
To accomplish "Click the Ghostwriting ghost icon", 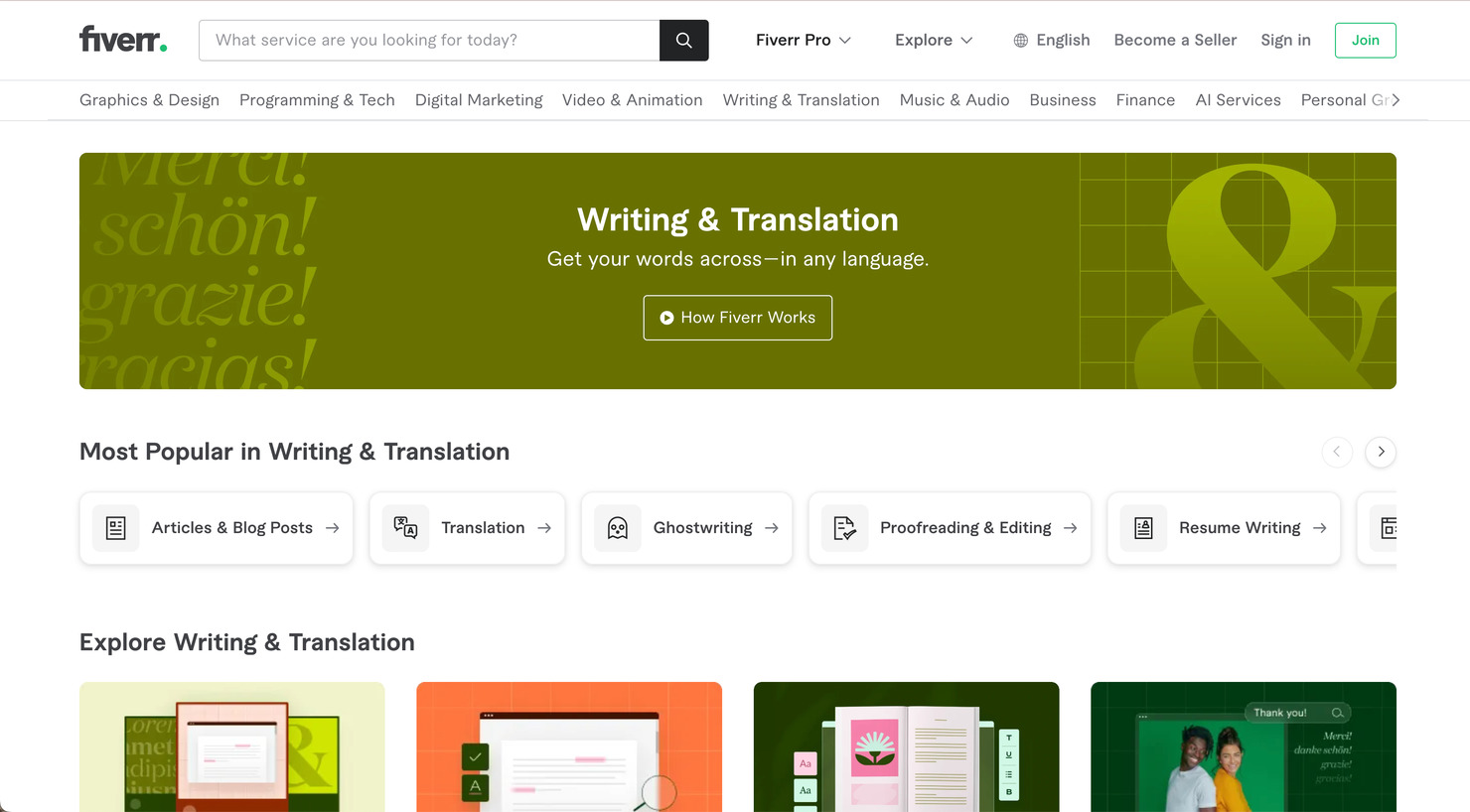I will 618,528.
